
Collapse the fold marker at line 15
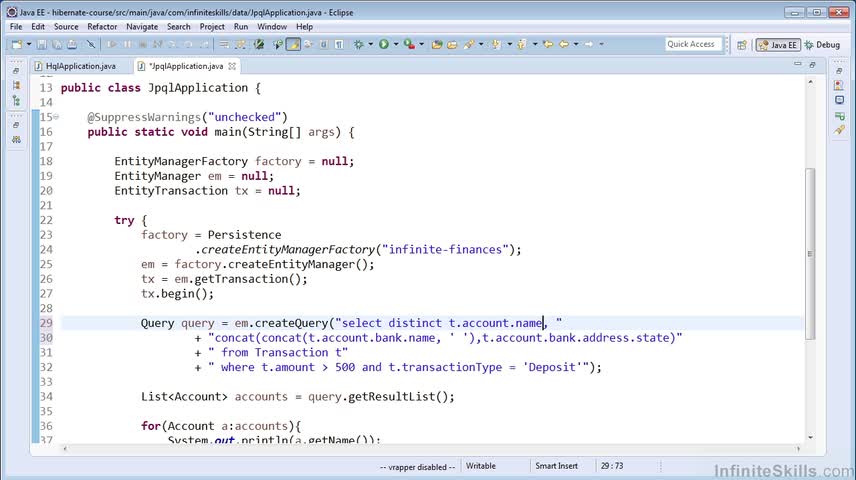(56, 117)
